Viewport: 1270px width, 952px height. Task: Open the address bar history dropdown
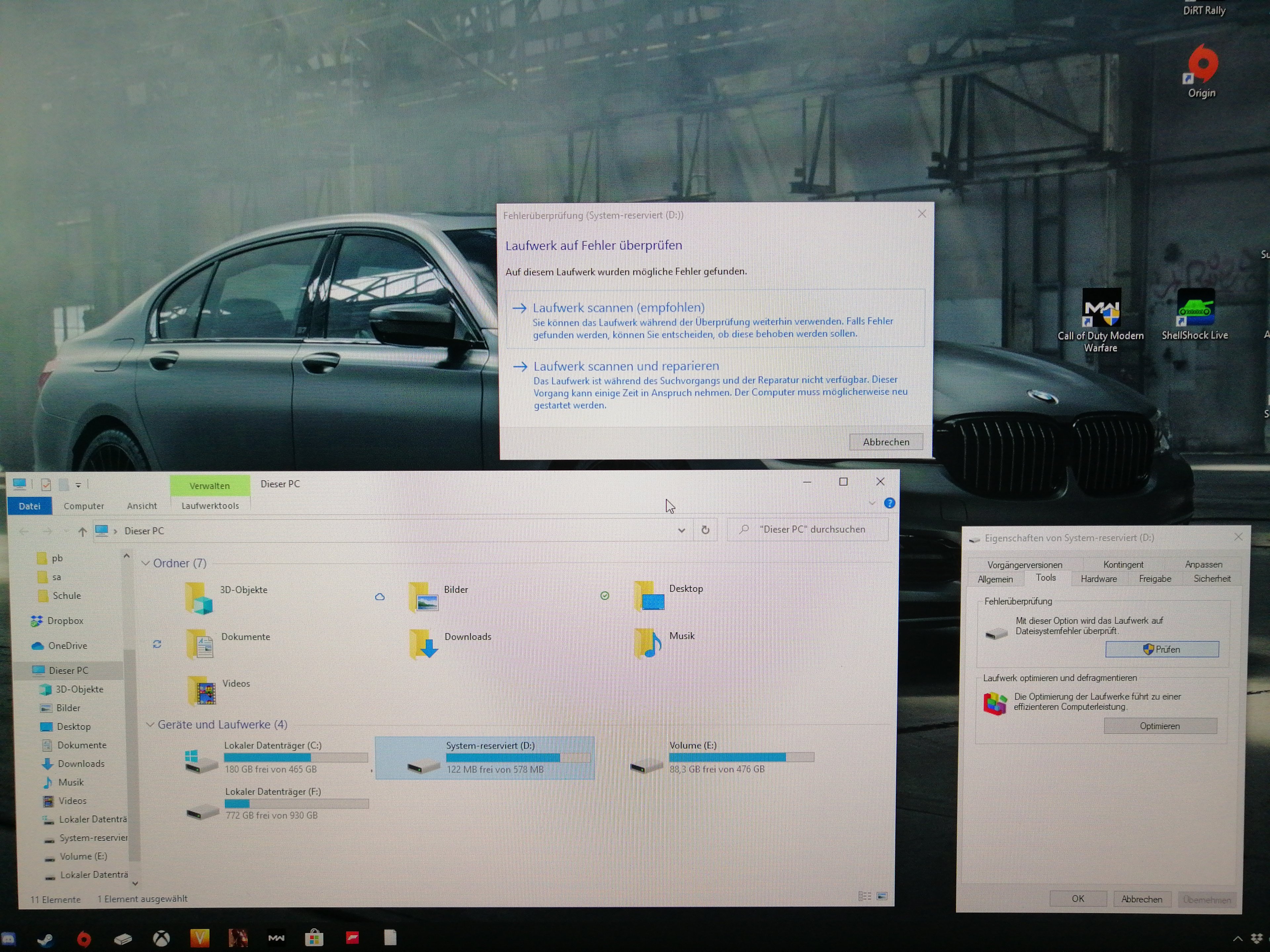pos(682,530)
